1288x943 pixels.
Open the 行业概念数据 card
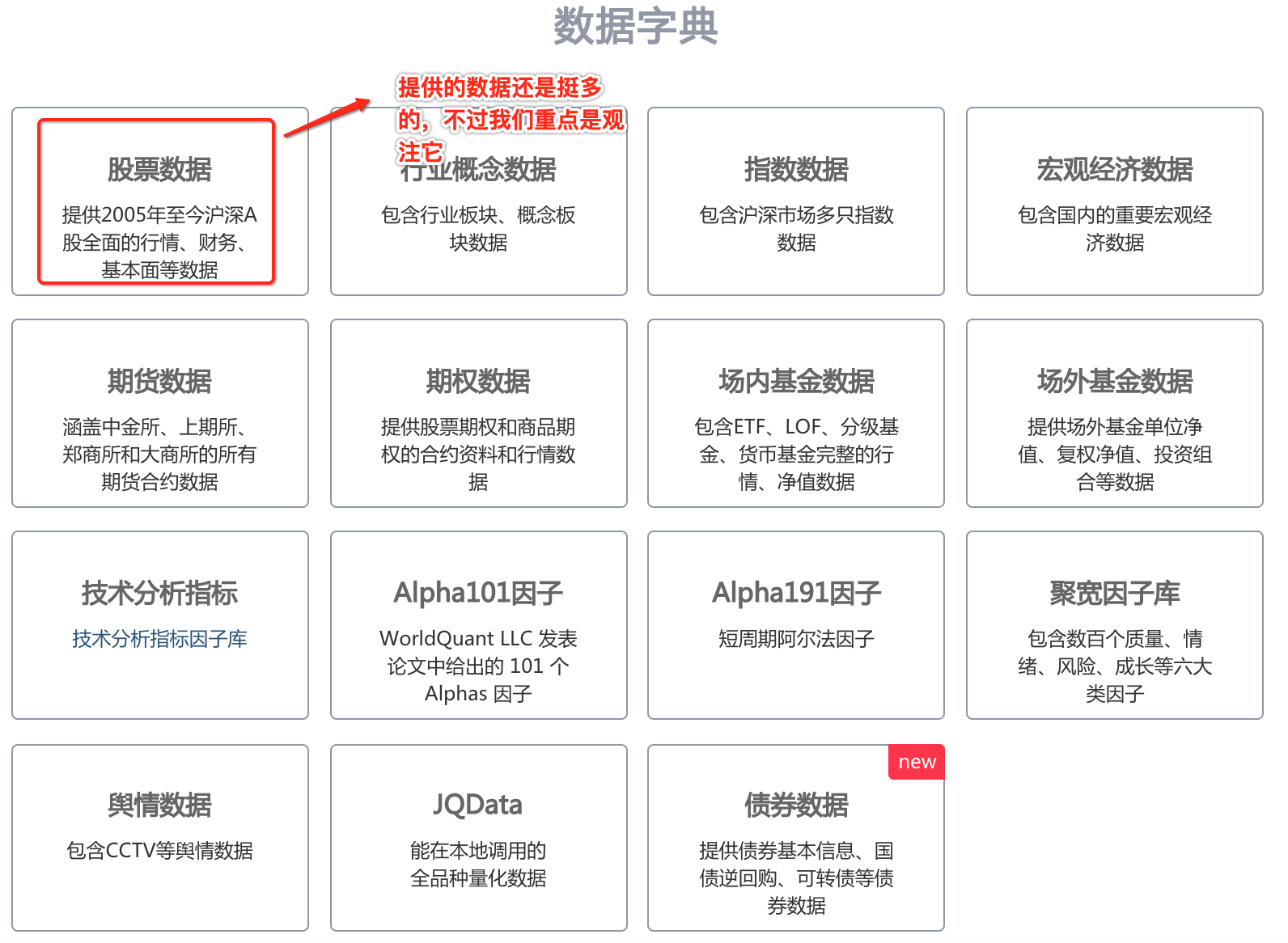point(479,201)
